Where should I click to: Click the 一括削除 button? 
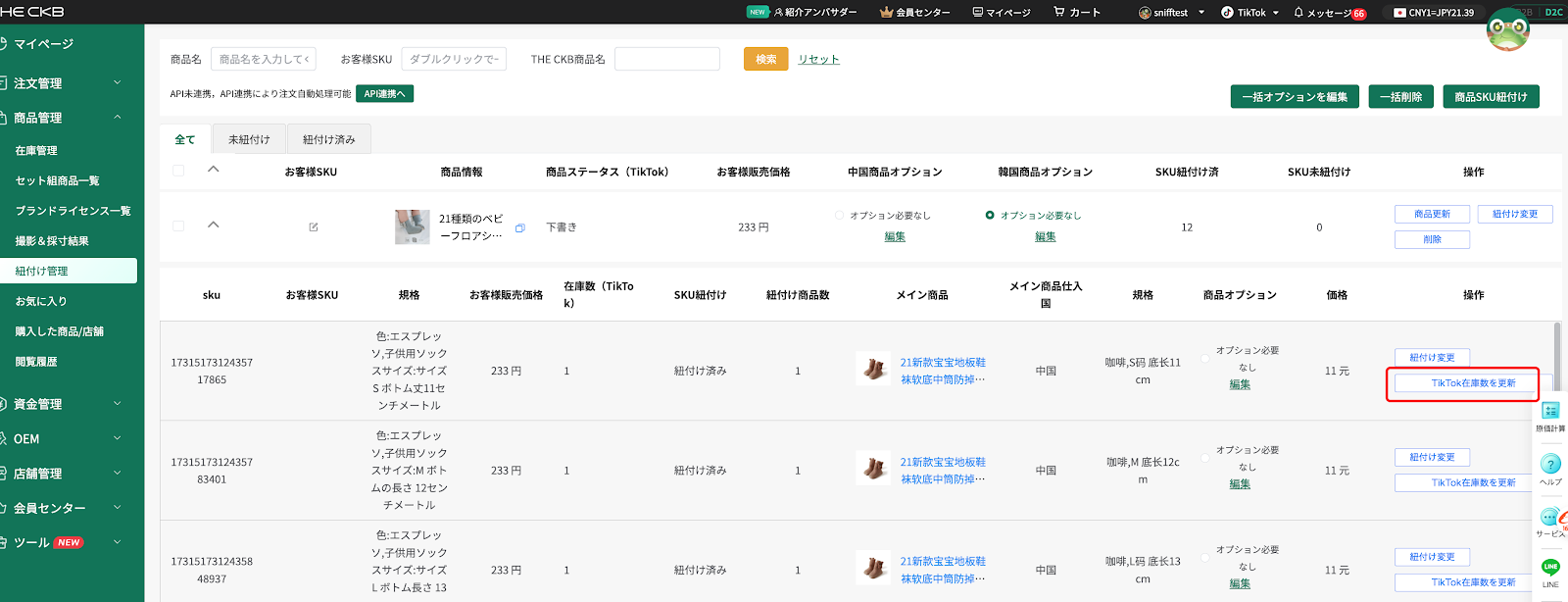pos(1401,97)
